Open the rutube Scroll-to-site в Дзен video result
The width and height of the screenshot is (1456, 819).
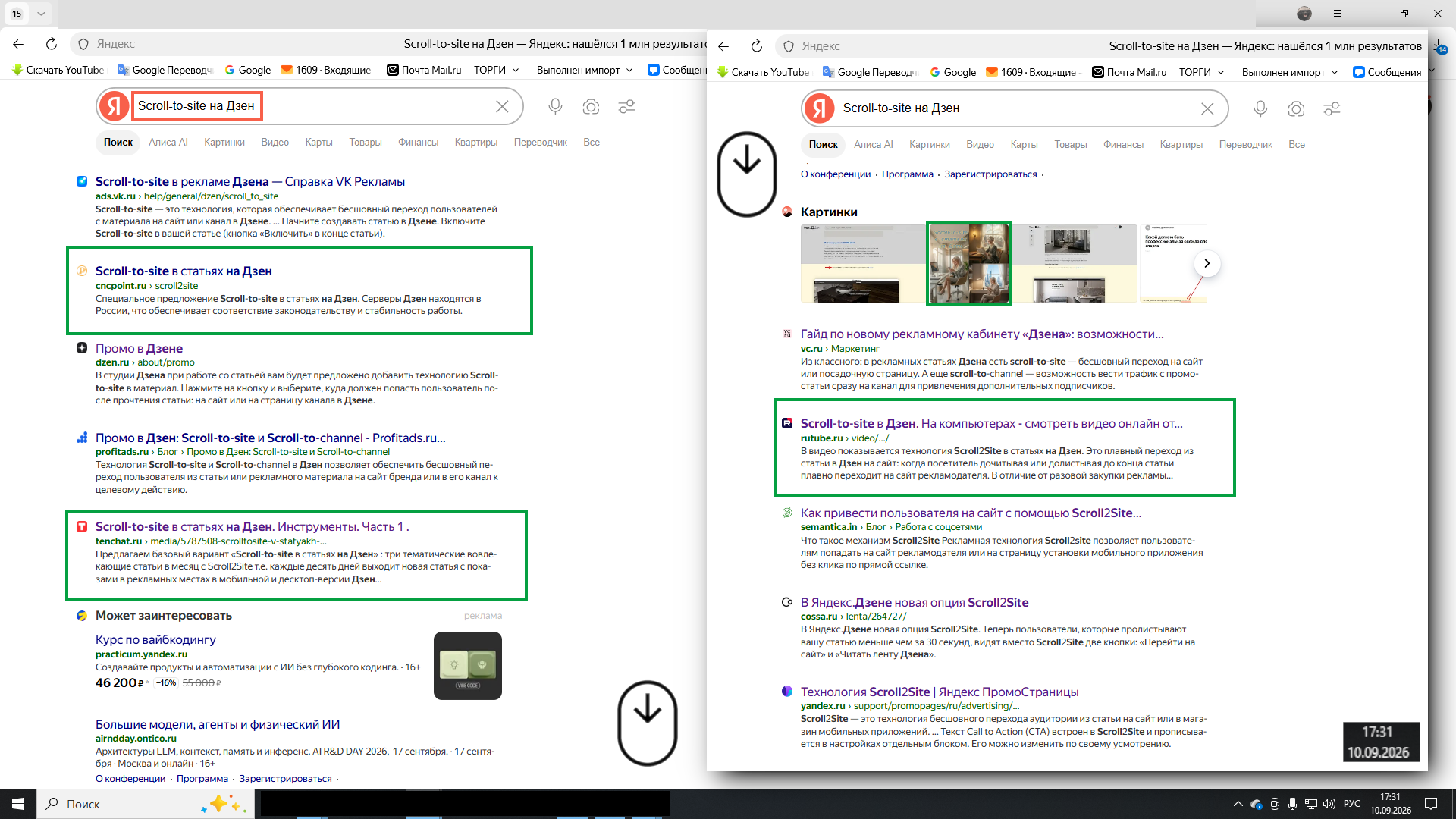tap(991, 424)
